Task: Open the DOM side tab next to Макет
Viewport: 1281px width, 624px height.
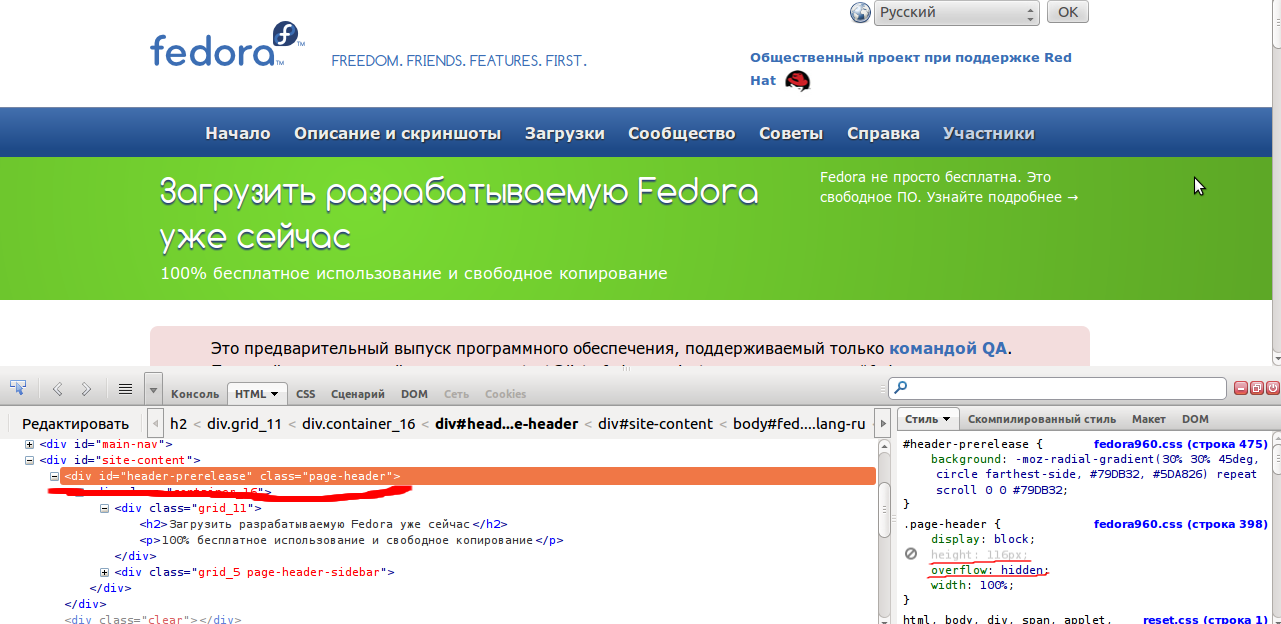Action: [x=1195, y=419]
